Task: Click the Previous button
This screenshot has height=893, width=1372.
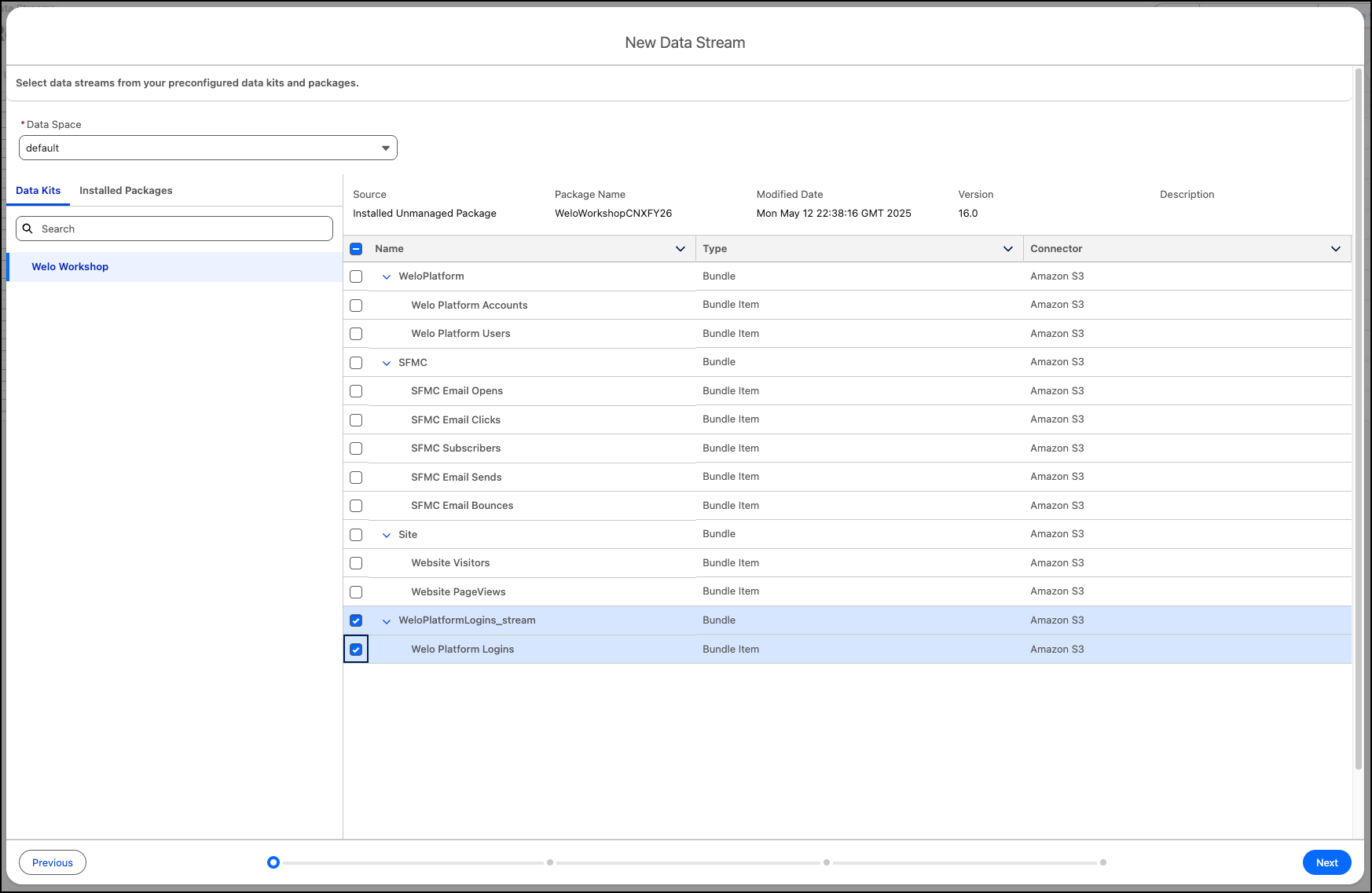Action: (53, 862)
